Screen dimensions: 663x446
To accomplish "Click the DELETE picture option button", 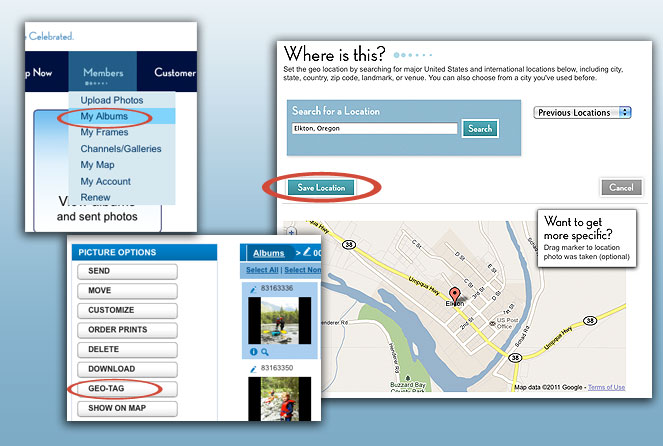I will click(127, 349).
